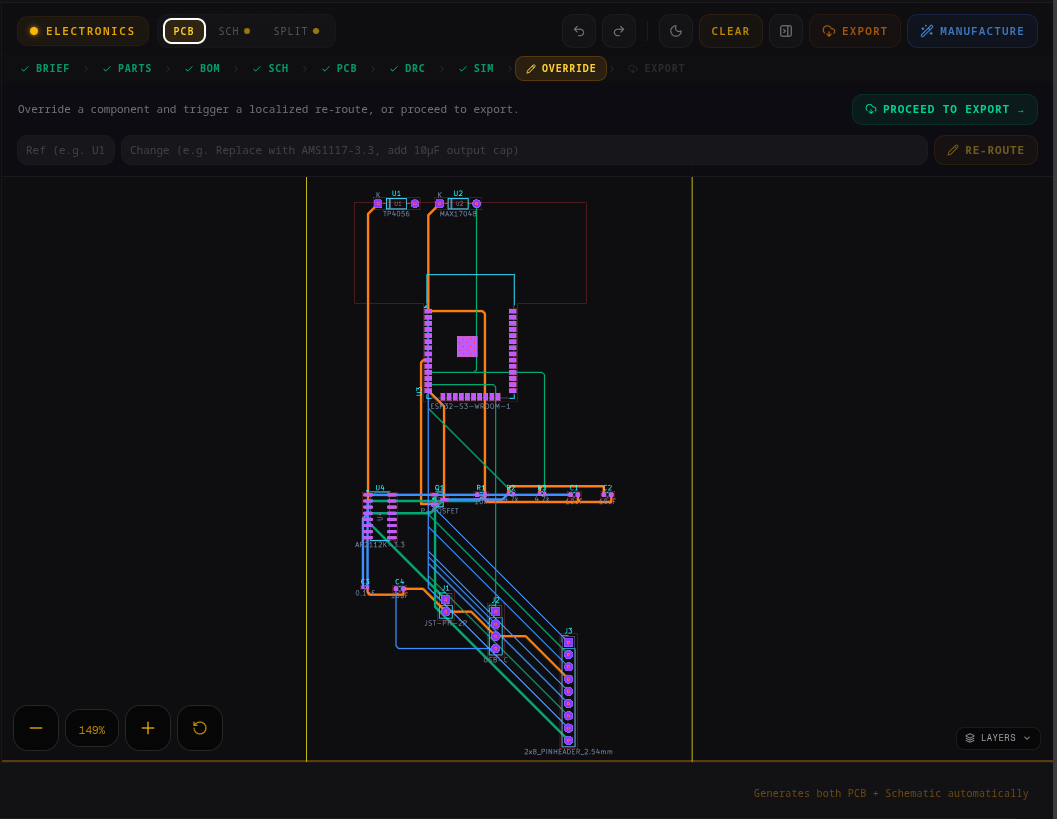Undo the last PCB edit

(x=578, y=31)
